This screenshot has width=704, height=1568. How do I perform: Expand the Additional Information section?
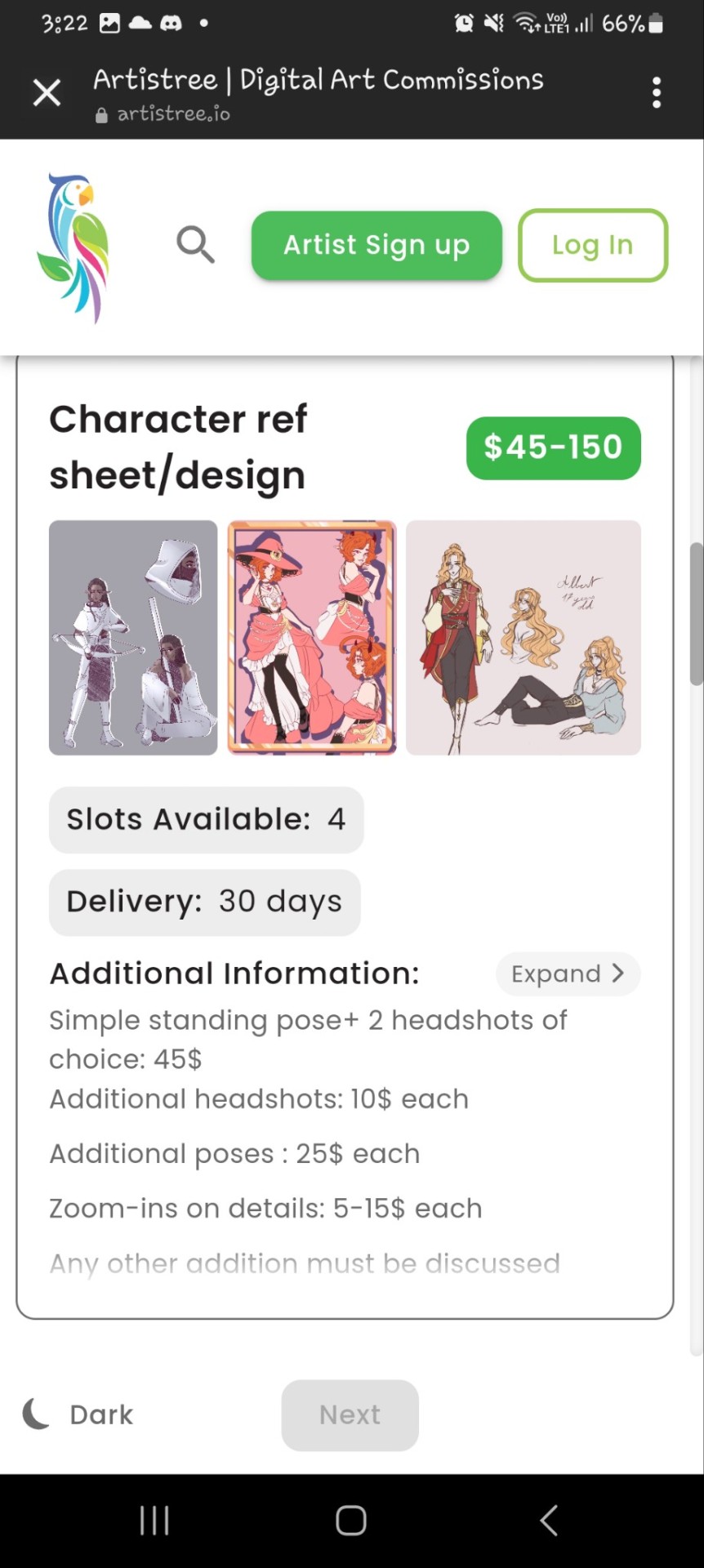[x=568, y=973]
